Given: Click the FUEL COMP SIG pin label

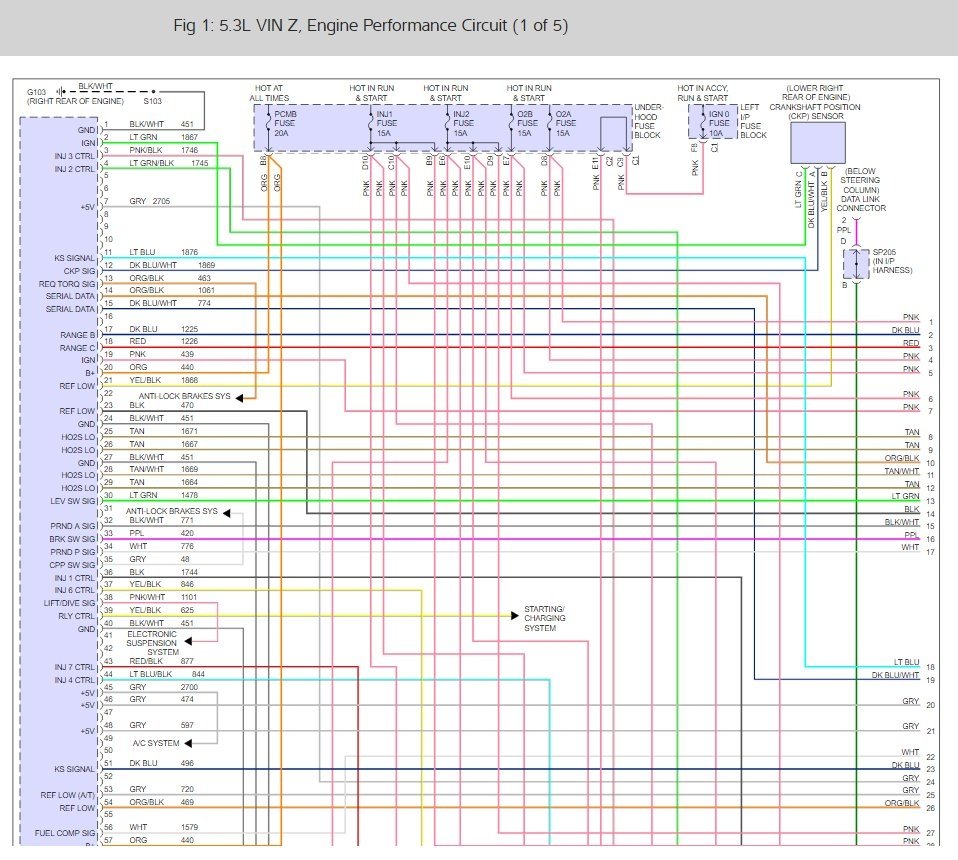Looking at the screenshot, I should 65,833.
